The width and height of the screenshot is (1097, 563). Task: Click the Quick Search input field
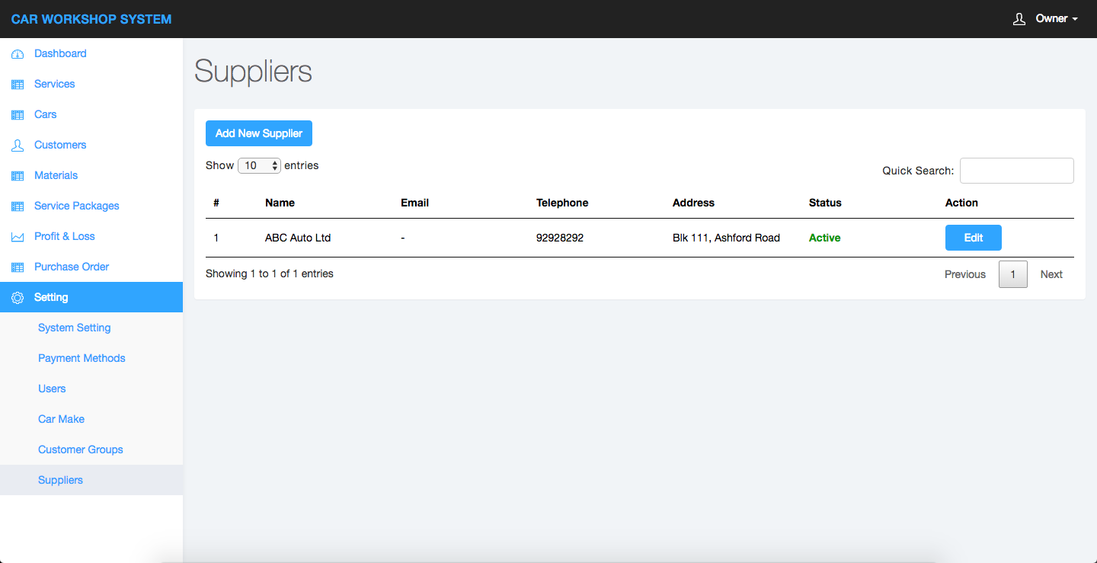pyautogui.click(x=1016, y=171)
